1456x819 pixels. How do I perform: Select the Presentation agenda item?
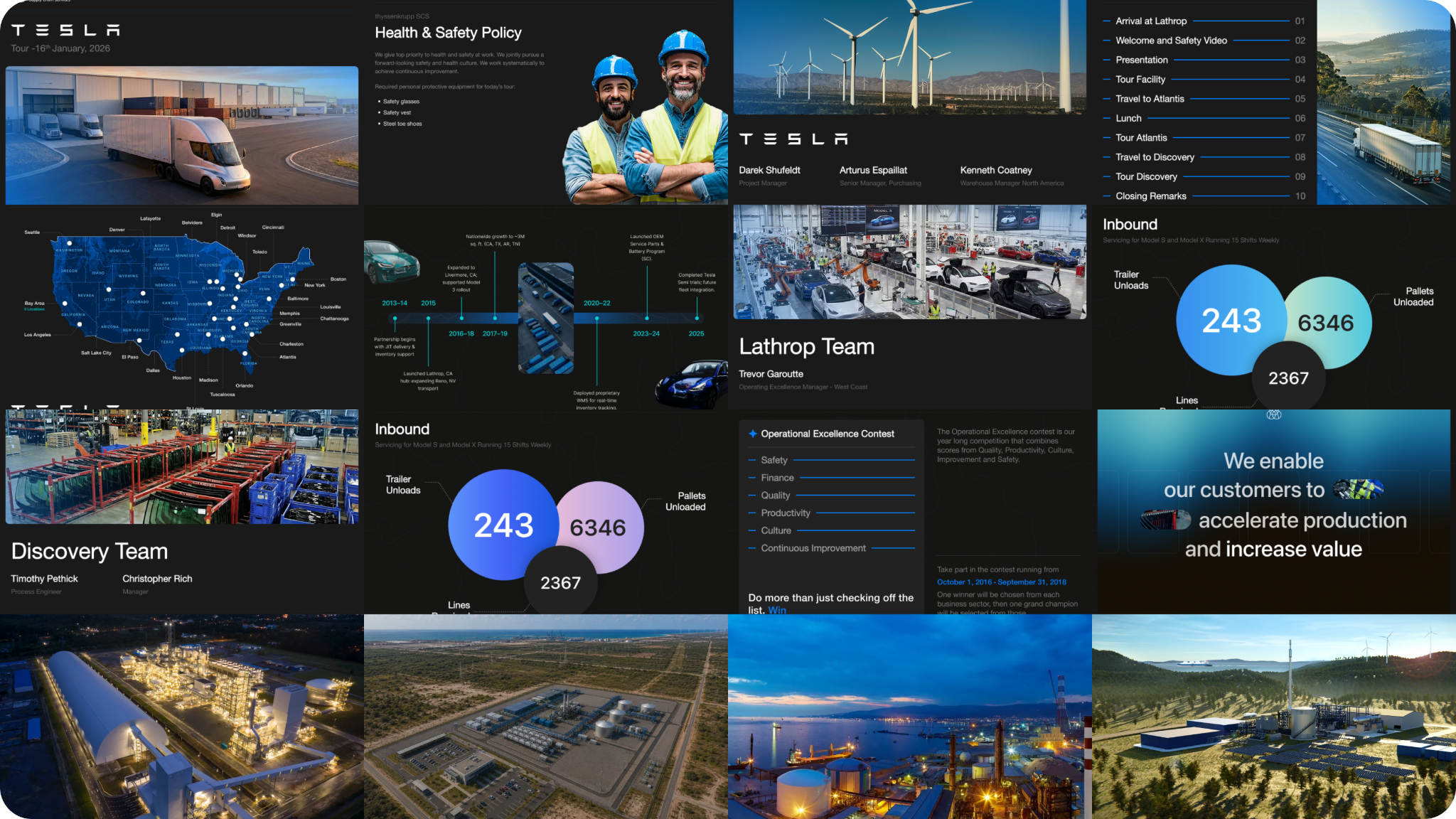(1204, 60)
